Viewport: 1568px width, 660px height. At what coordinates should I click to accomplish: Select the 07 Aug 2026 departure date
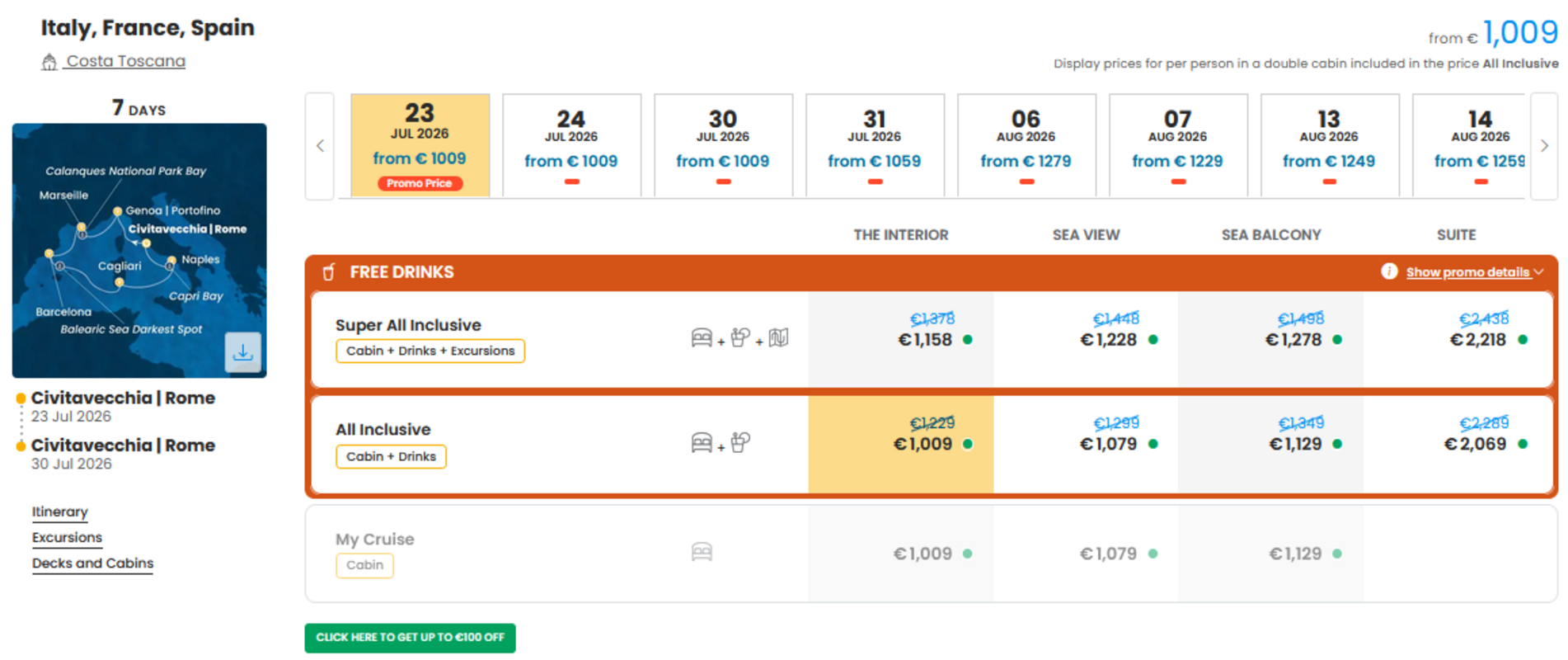click(x=1178, y=145)
